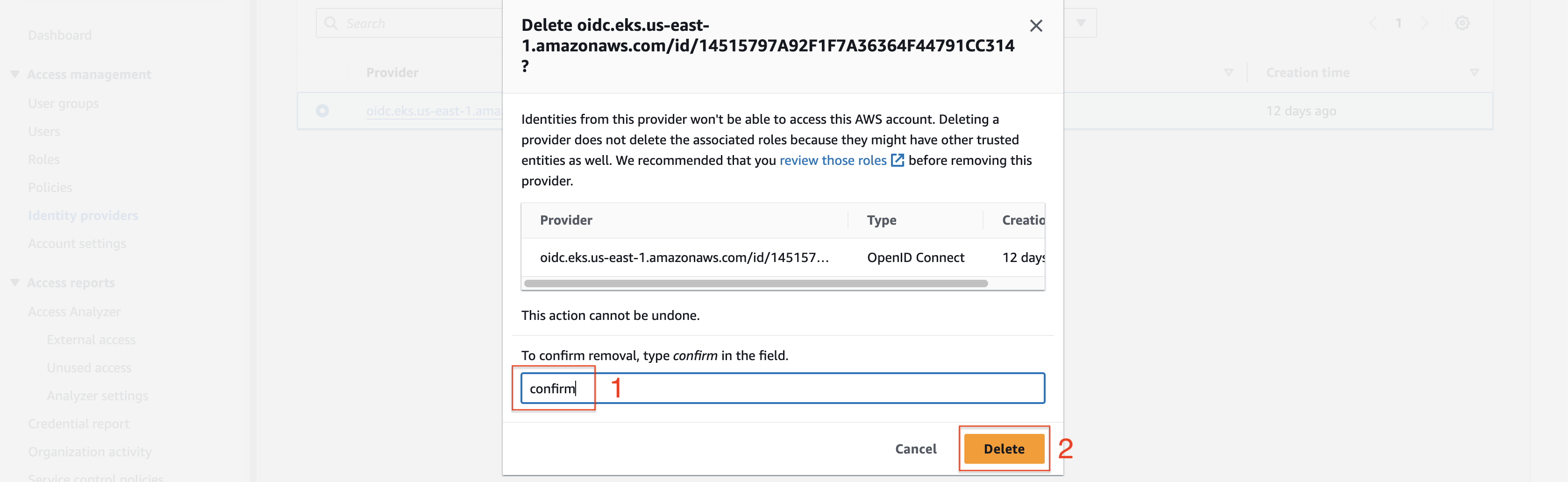The image size is (1568, 482).
Task: Open Analyzer settings in the sidebar
Action: tap(97, 396)
